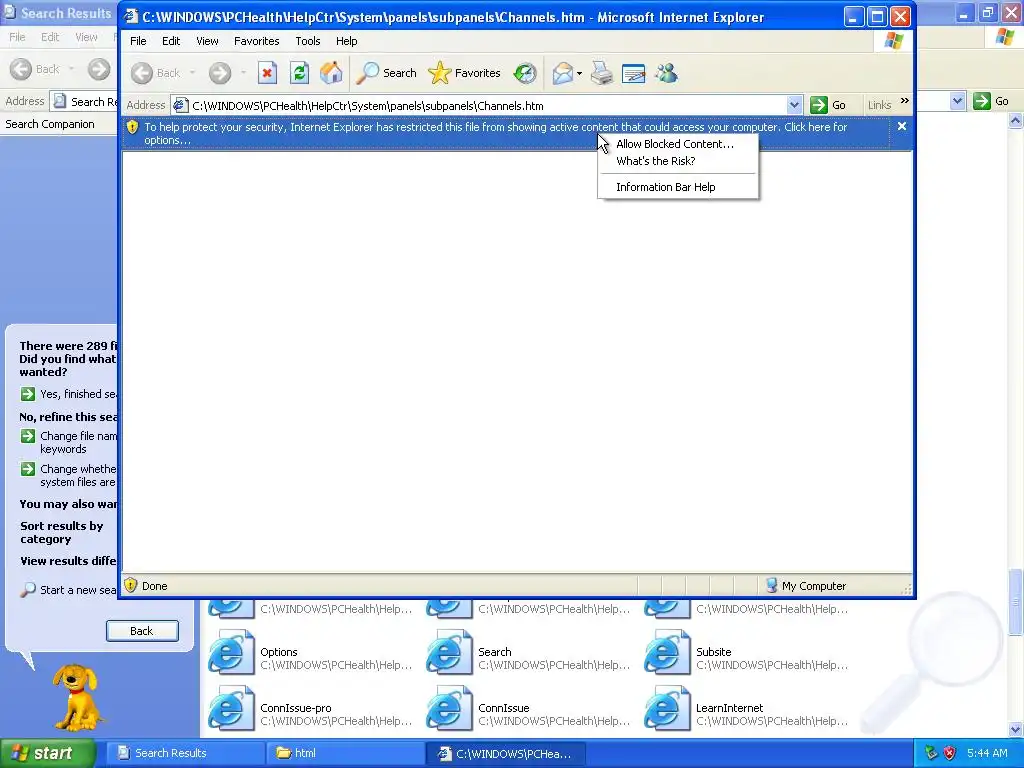The image size is (1024, 768).
Task: Click the yellow shield icon on information bar
Action: coord(133,127)
